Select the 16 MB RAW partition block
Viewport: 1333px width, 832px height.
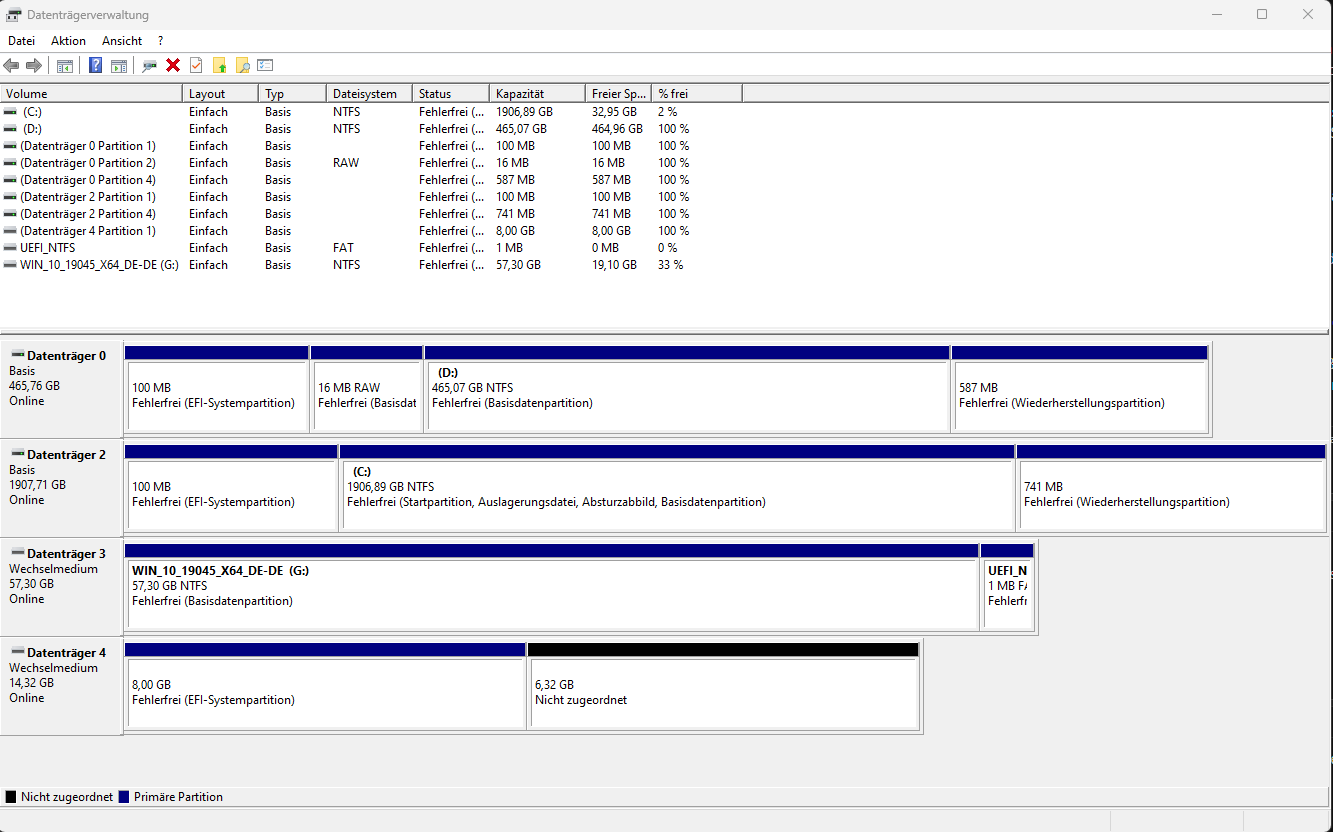coord(366,390)
